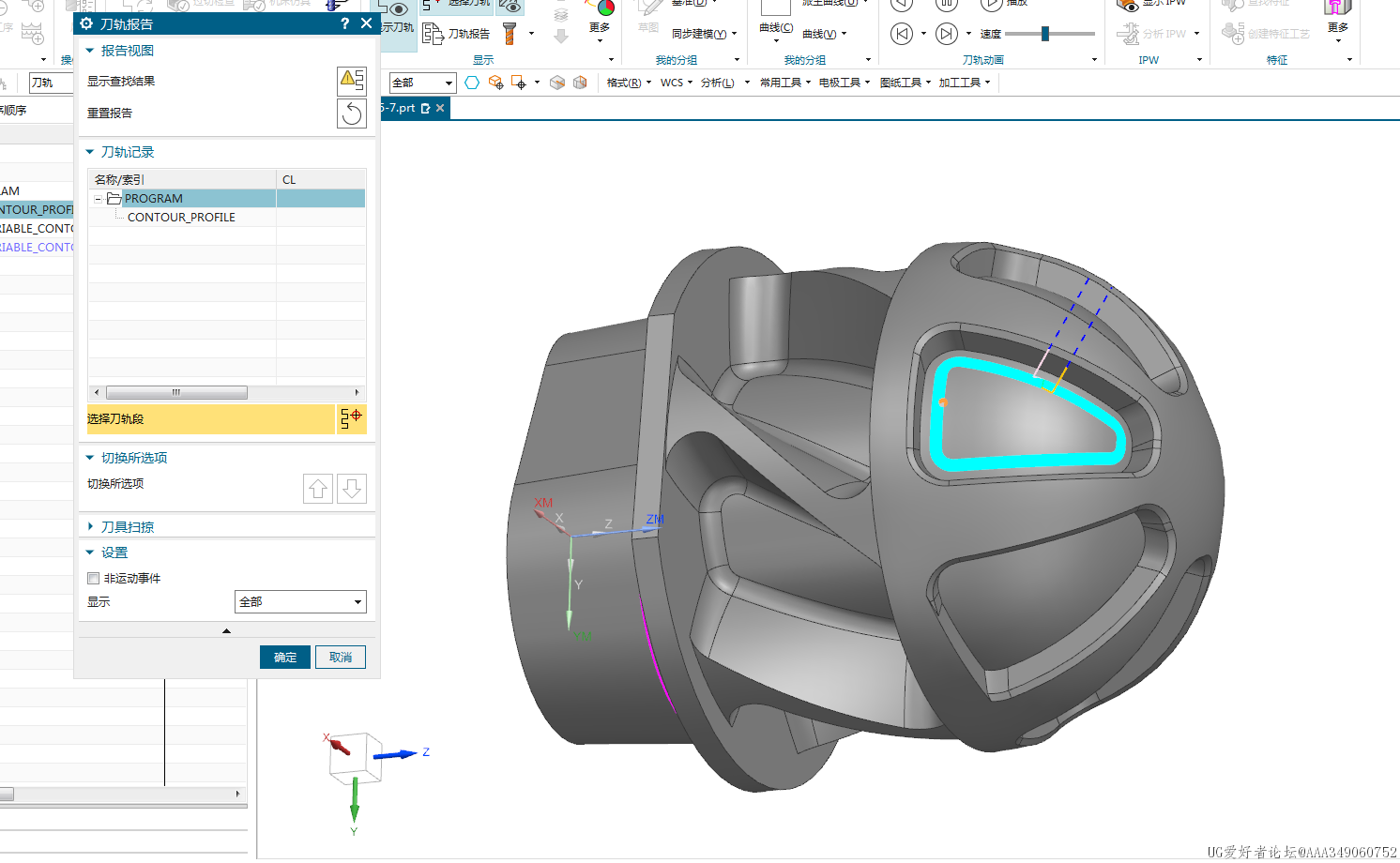
Task: Collapse the 切换所选项 section
Action: coord(90,458)
